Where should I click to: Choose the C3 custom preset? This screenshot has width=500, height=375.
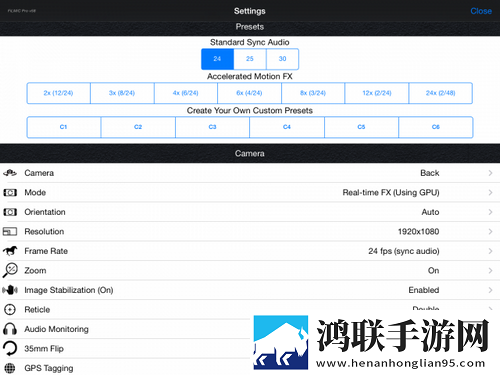pos(212,127)
